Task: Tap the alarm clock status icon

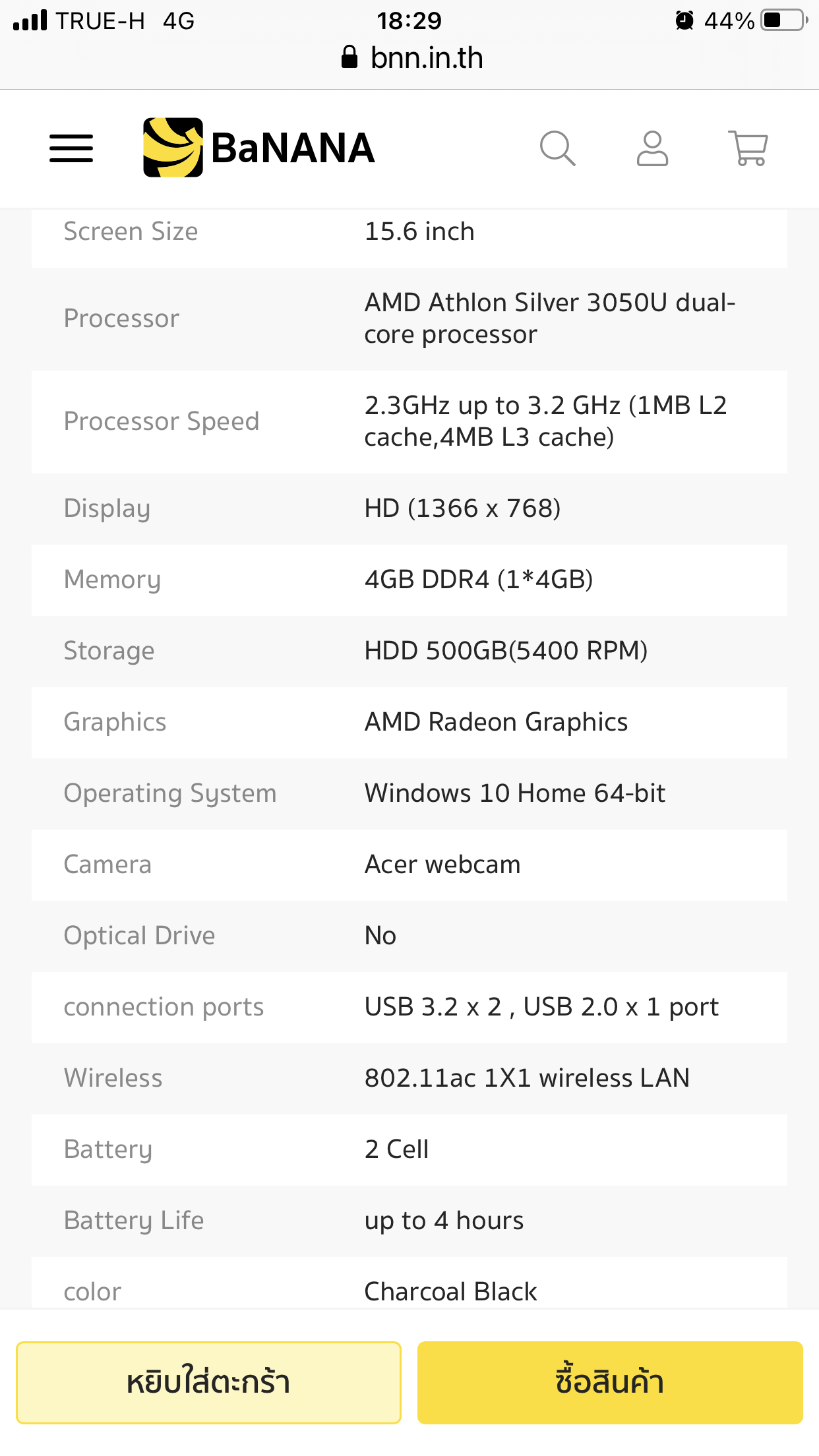Action: [x=684, y=20]
